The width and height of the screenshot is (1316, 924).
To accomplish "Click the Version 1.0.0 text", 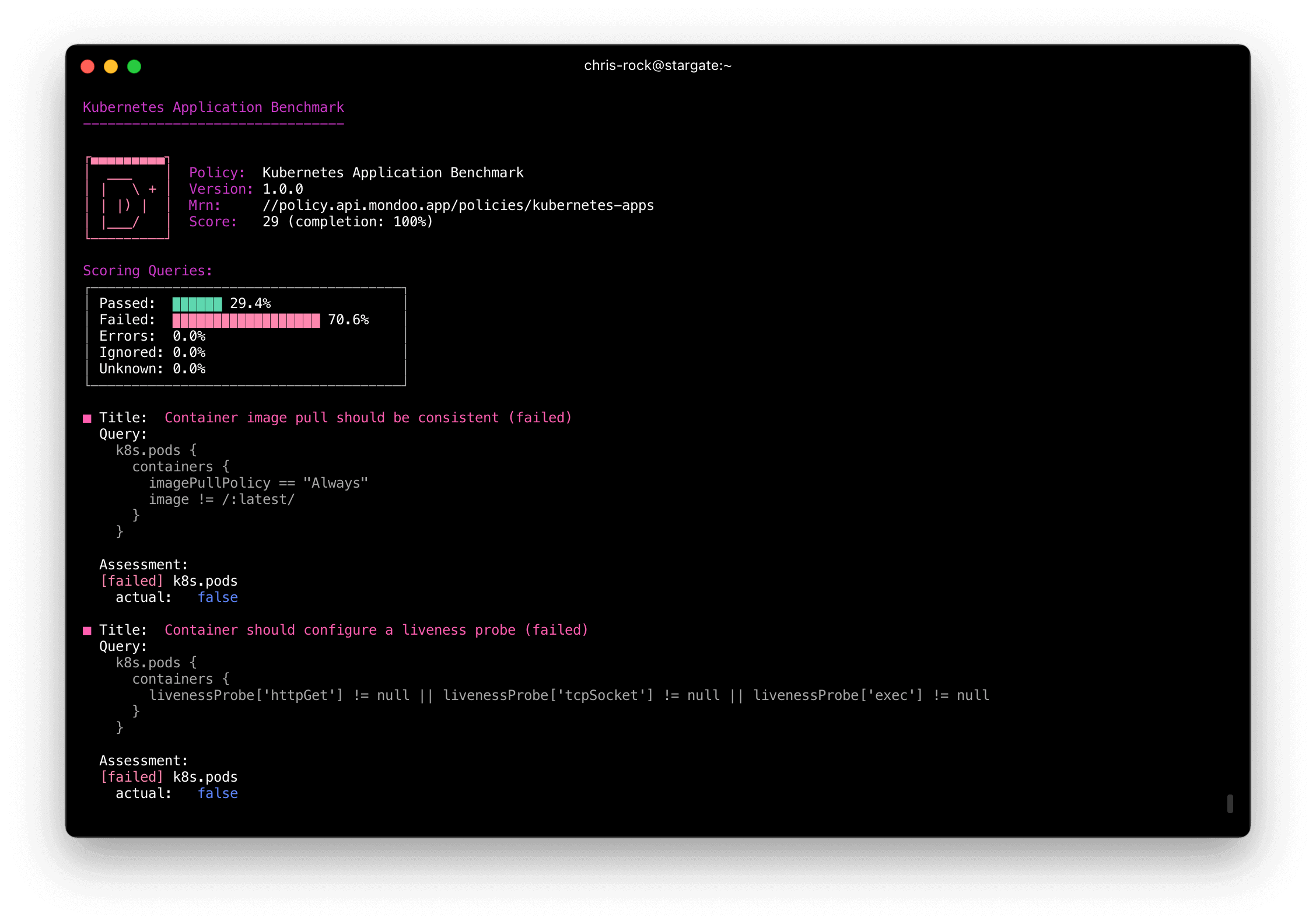I will click(282, 188).
